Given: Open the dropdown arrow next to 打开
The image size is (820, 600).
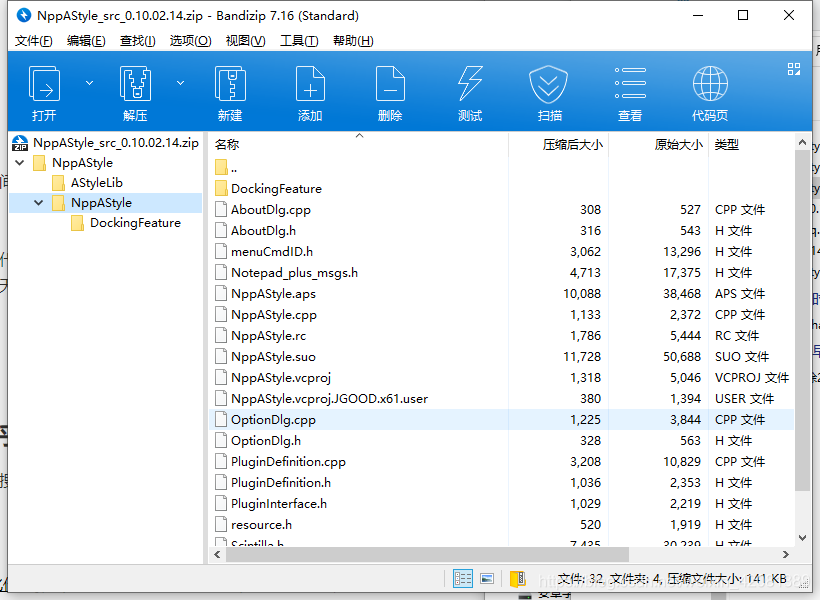Looking at the screenshot, I should pyautogui.click(x=89, y=83).
